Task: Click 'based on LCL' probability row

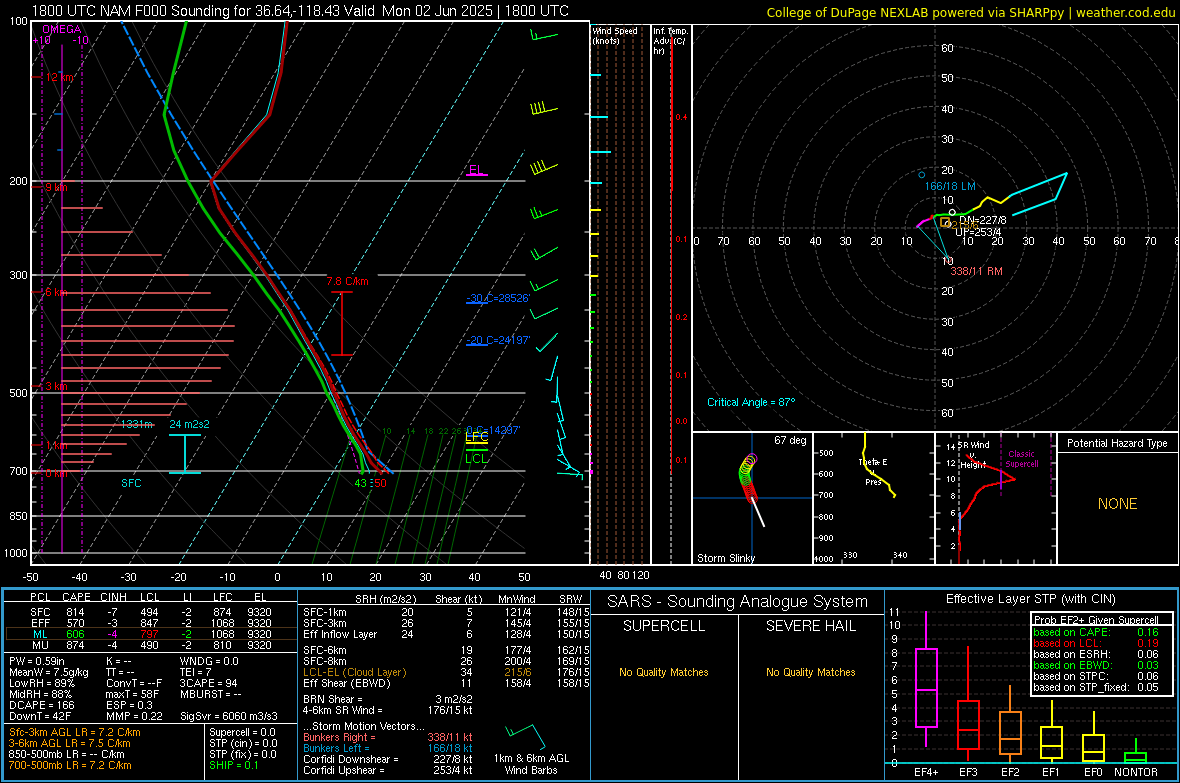Action: (x=1096, y=643)
